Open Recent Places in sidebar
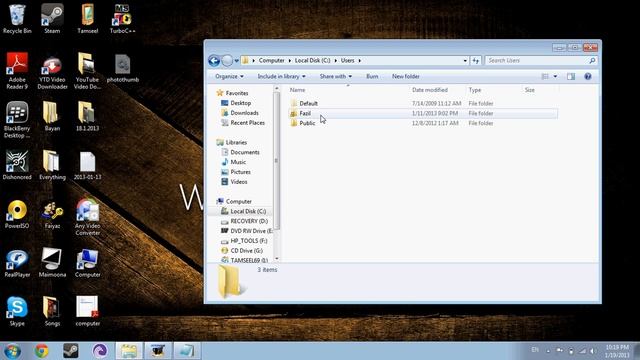The image size is (640, 360). 243,122
